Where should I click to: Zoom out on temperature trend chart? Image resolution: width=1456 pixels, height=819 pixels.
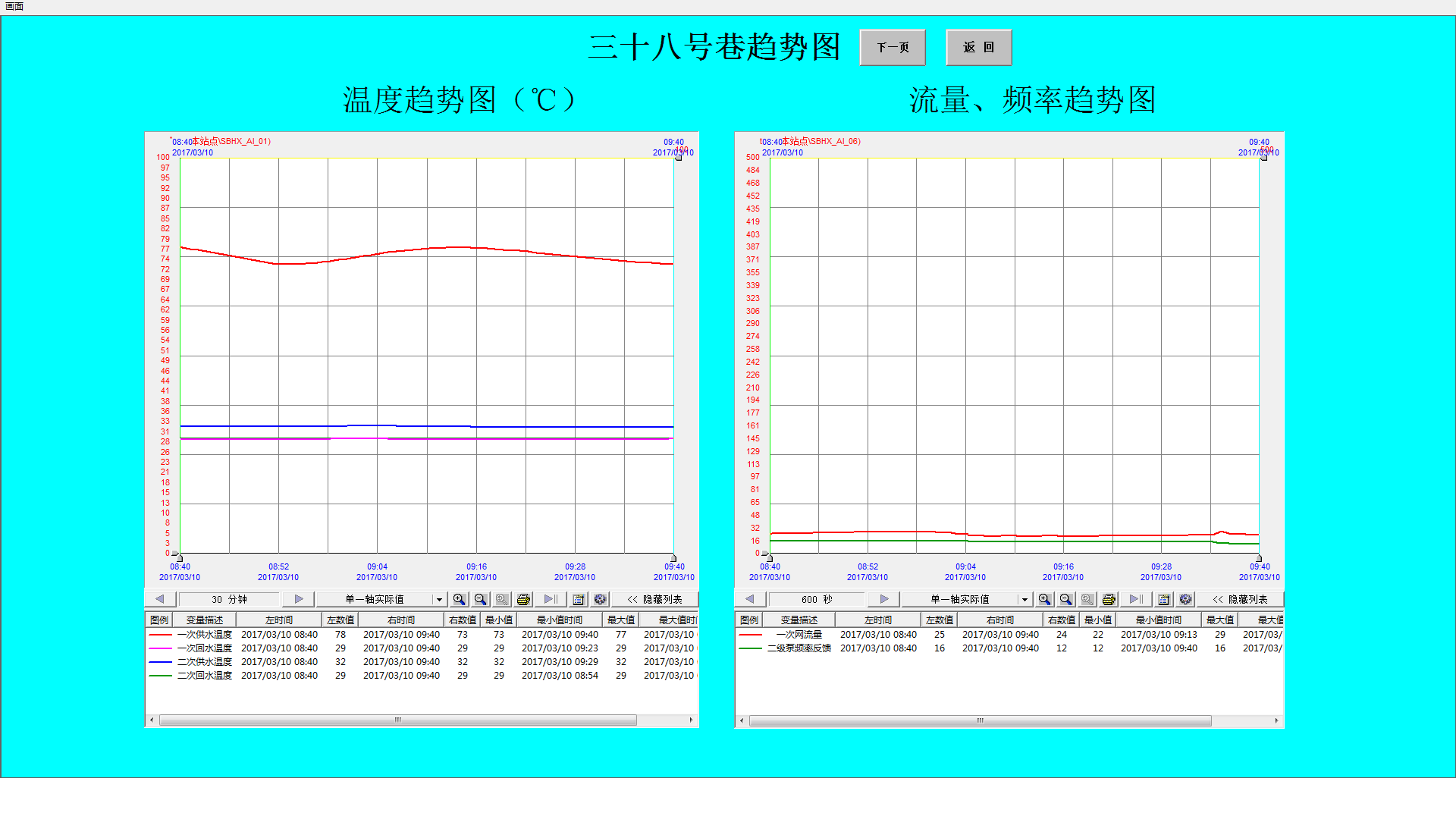(480, 599)
